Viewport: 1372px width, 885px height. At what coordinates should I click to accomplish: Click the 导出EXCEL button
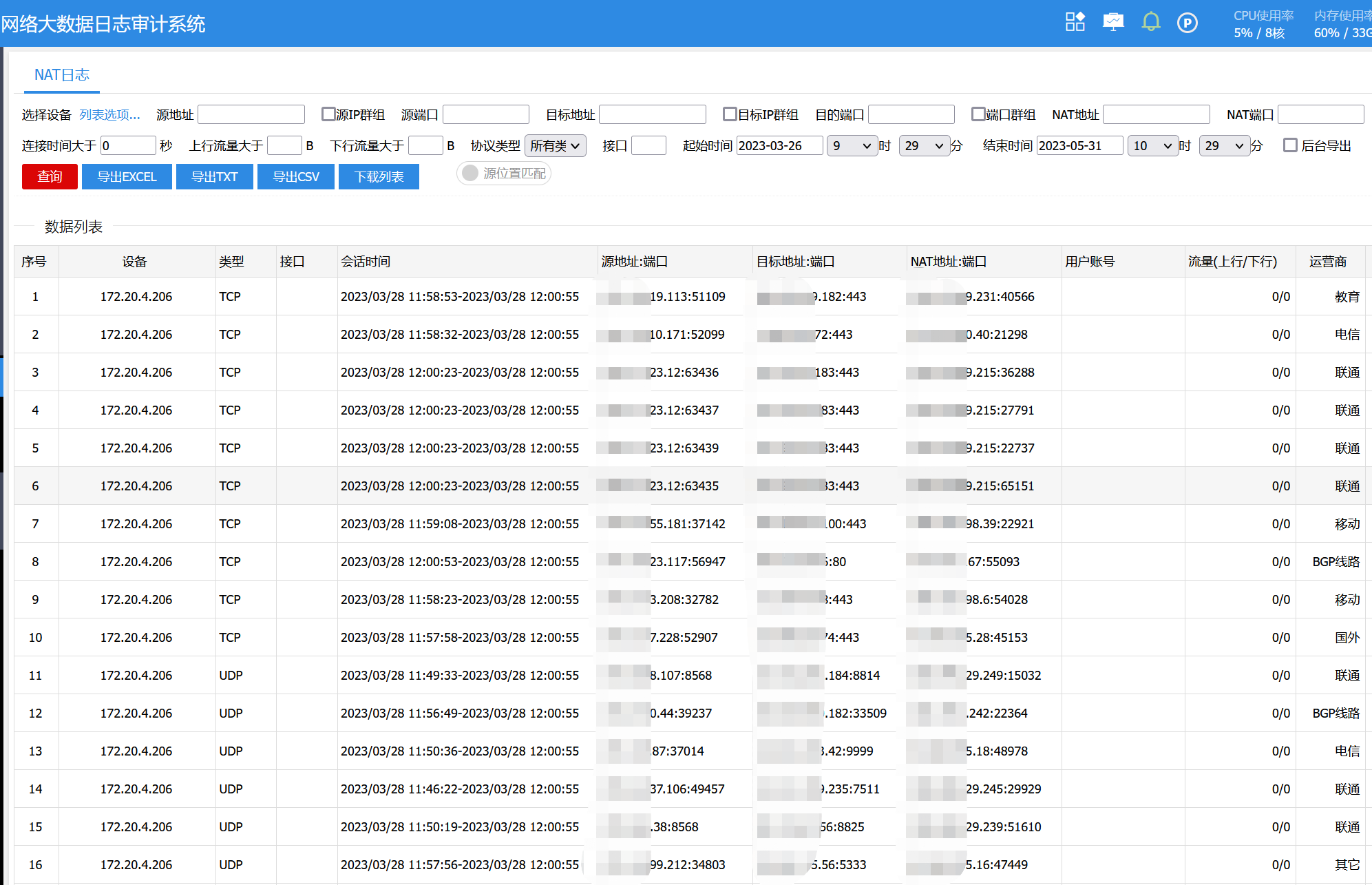(127, 176)
